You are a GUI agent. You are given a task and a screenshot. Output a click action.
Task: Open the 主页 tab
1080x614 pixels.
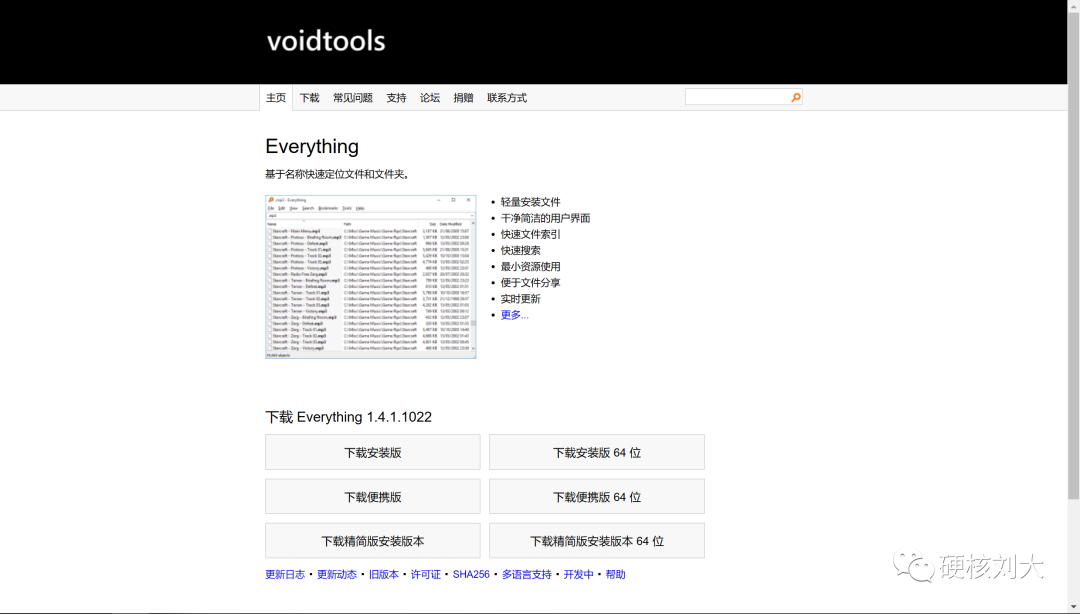tap(276, 98)
